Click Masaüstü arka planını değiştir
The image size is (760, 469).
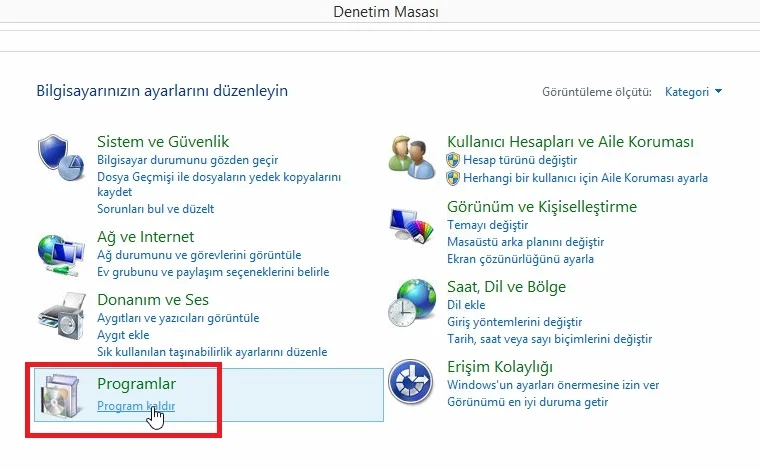[525, 243]
